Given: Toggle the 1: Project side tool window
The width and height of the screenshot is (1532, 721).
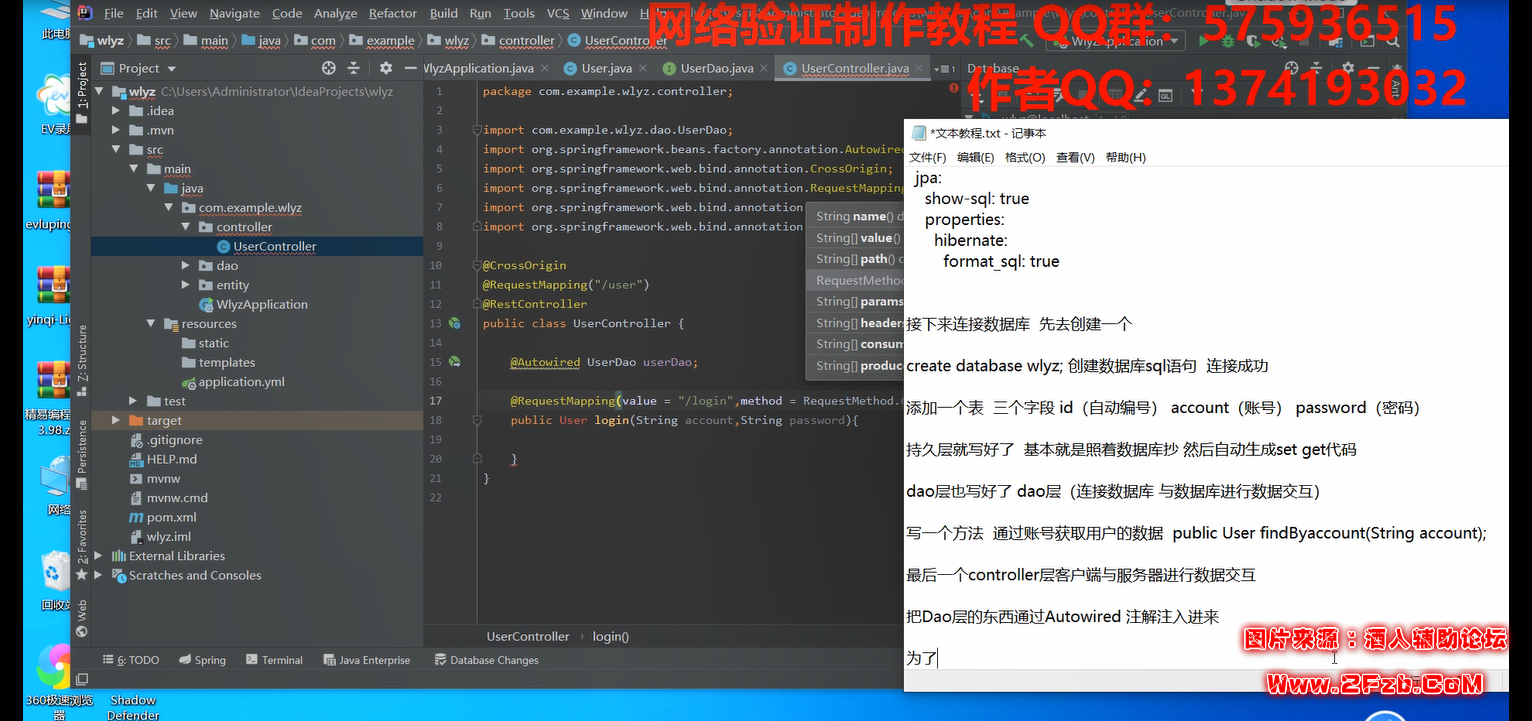Looking at the screenshot, I should coord(82,86).
